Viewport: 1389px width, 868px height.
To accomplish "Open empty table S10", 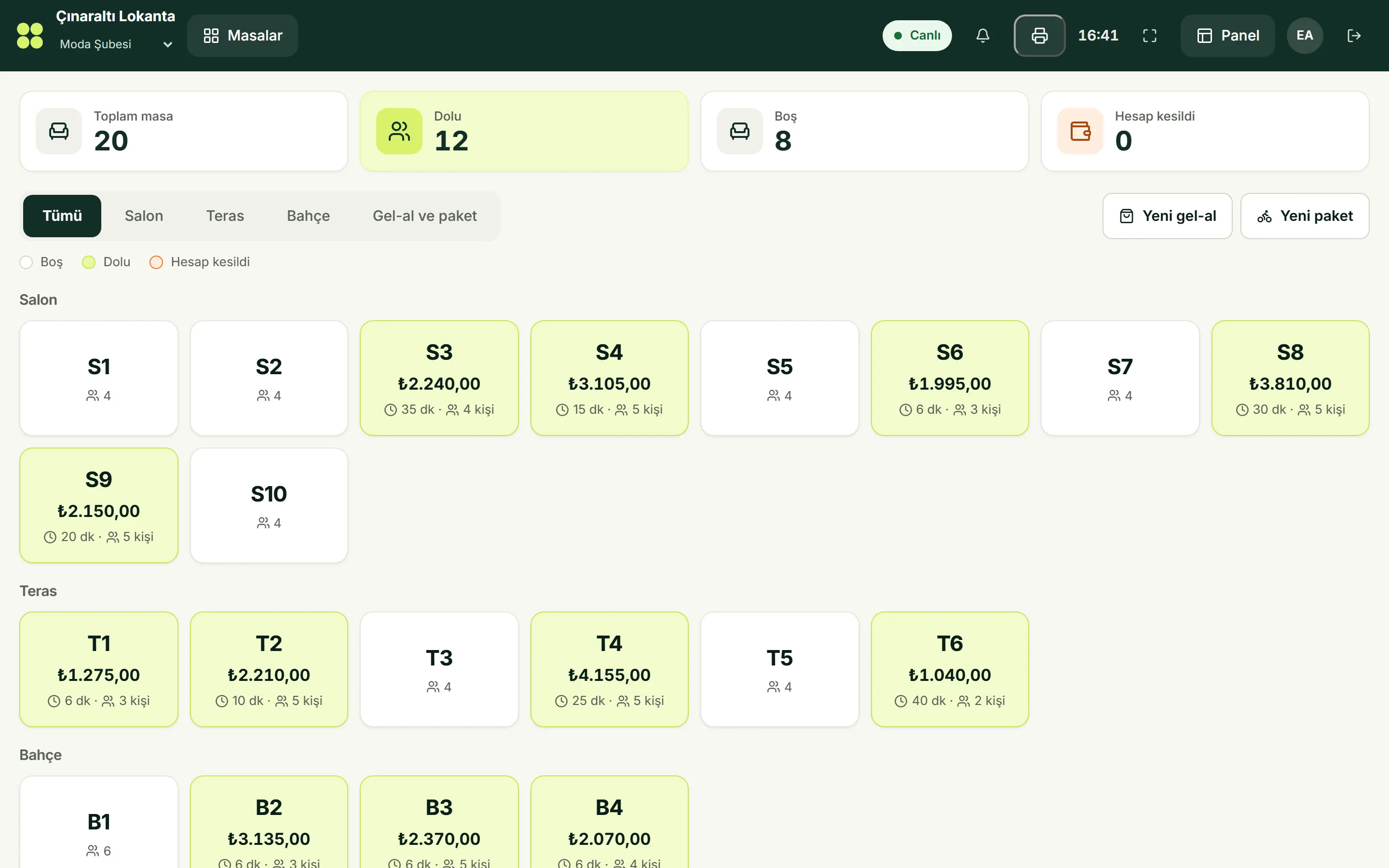I will pyautogui.click(x=269, y=505).
